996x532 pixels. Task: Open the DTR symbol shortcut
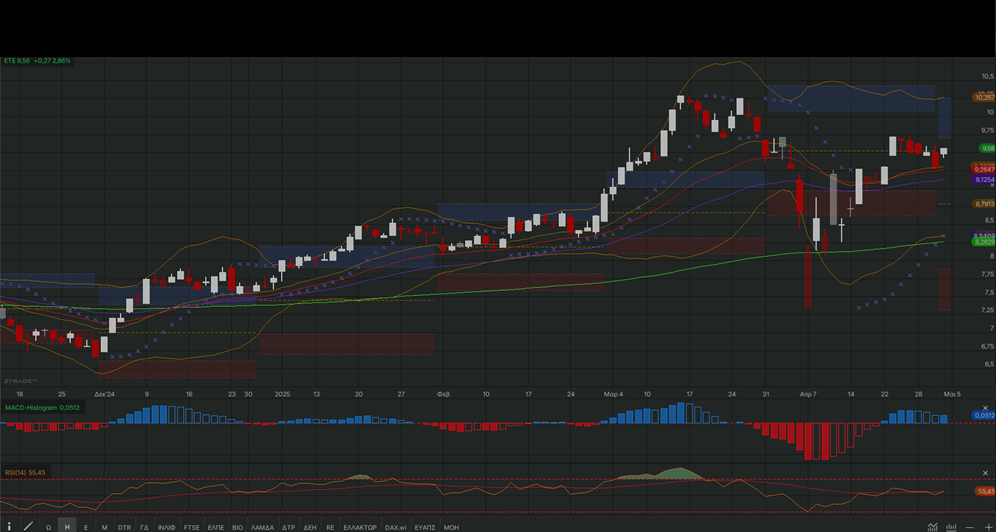pos(124,527)
